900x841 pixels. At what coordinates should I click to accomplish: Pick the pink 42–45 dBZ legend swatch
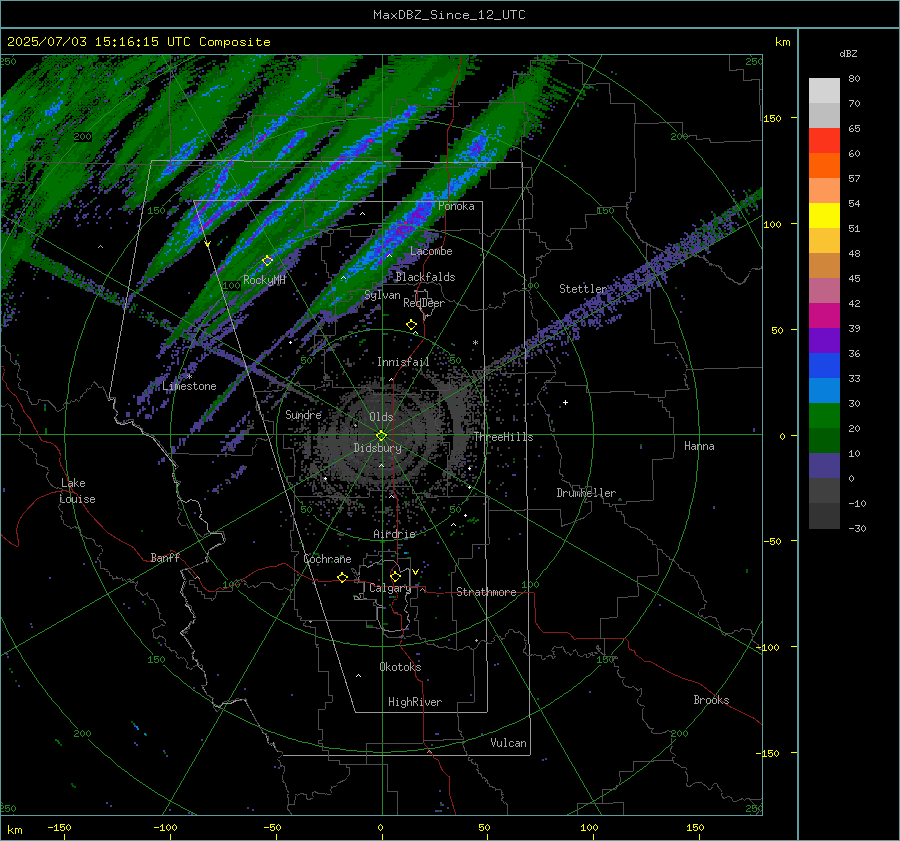click(x=824, y=291)
